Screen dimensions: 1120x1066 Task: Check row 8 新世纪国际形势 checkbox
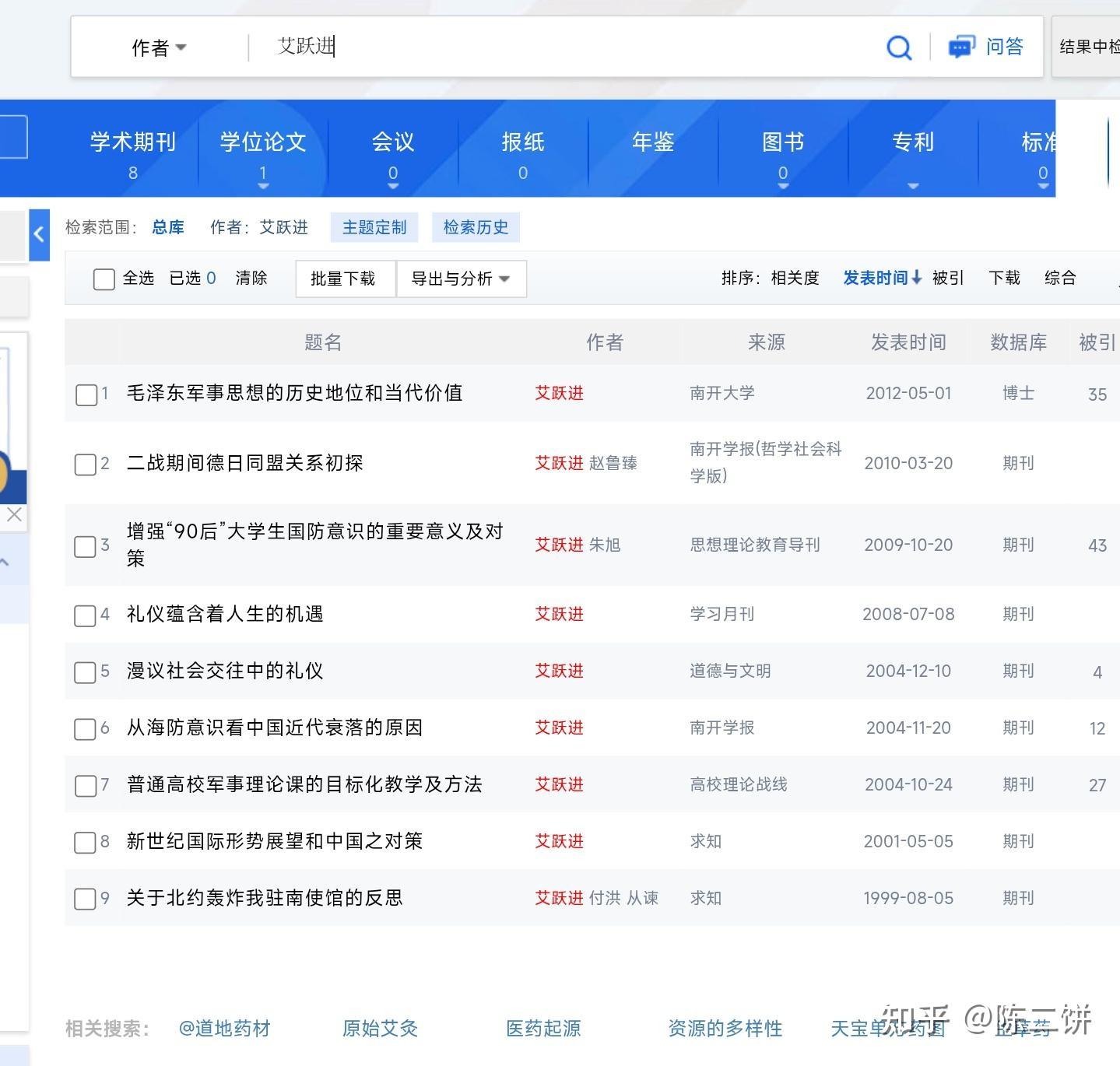click(x=86, y=843)
